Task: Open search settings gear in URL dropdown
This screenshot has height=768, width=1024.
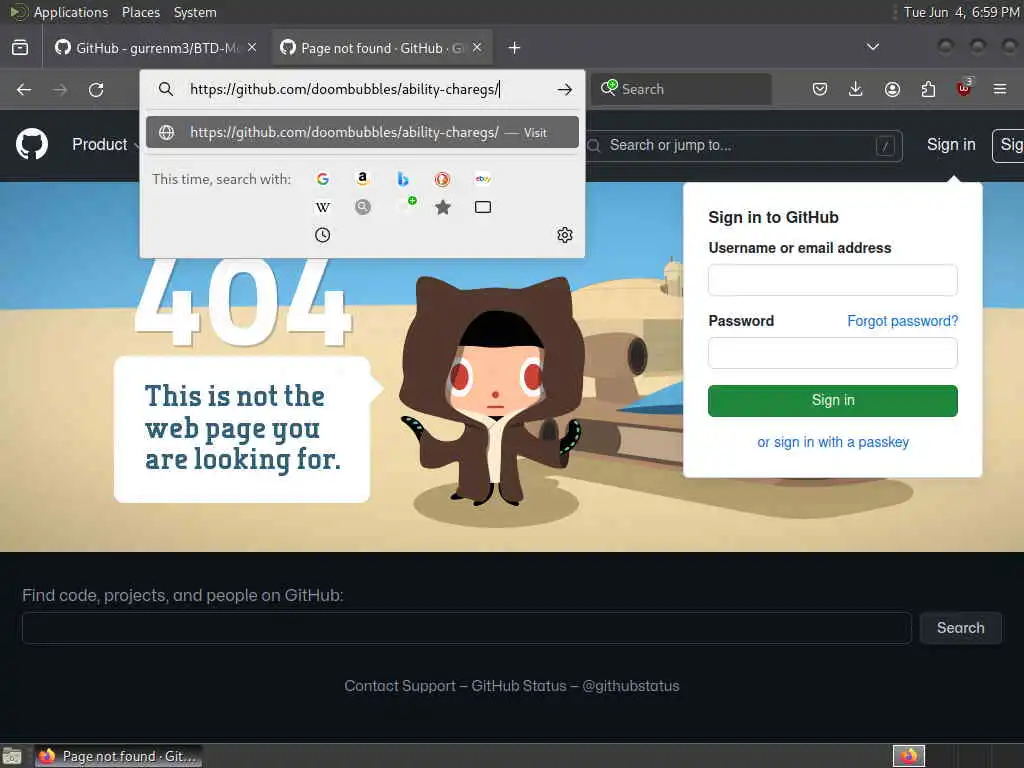Action: coord(565,235)
